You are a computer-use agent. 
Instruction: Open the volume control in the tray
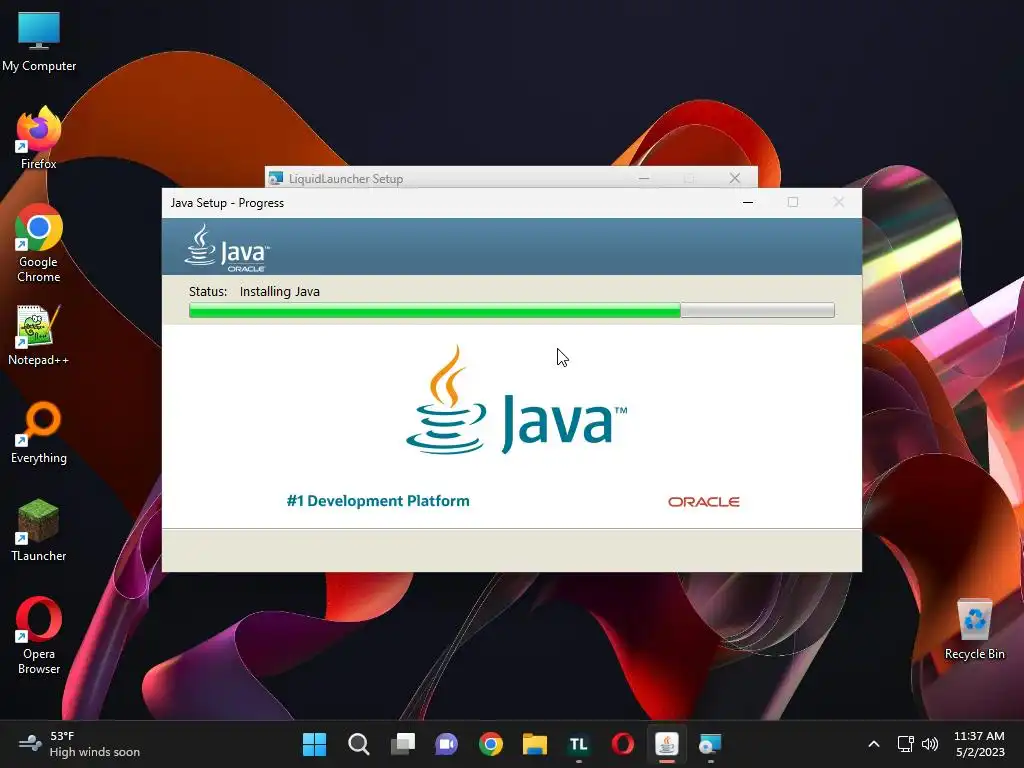click(x=930, y=744)
